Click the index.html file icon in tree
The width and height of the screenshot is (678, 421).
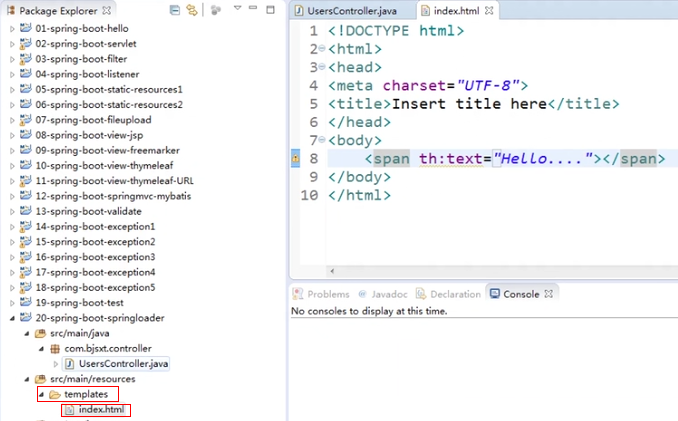click(69, 409)
